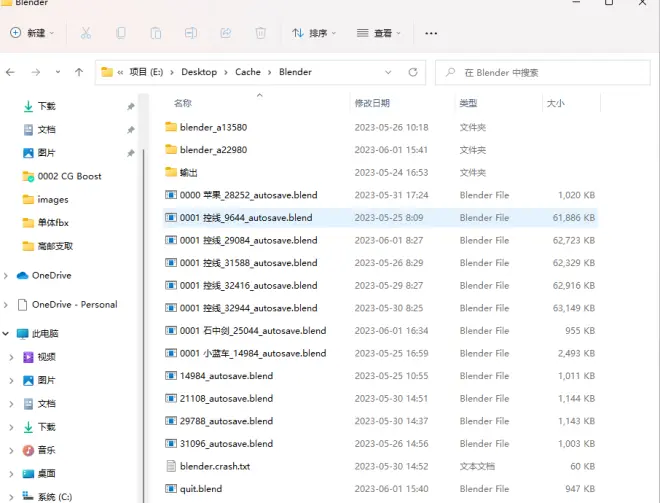
Task: Open the 新建 (New) menu
Action: 32,33
